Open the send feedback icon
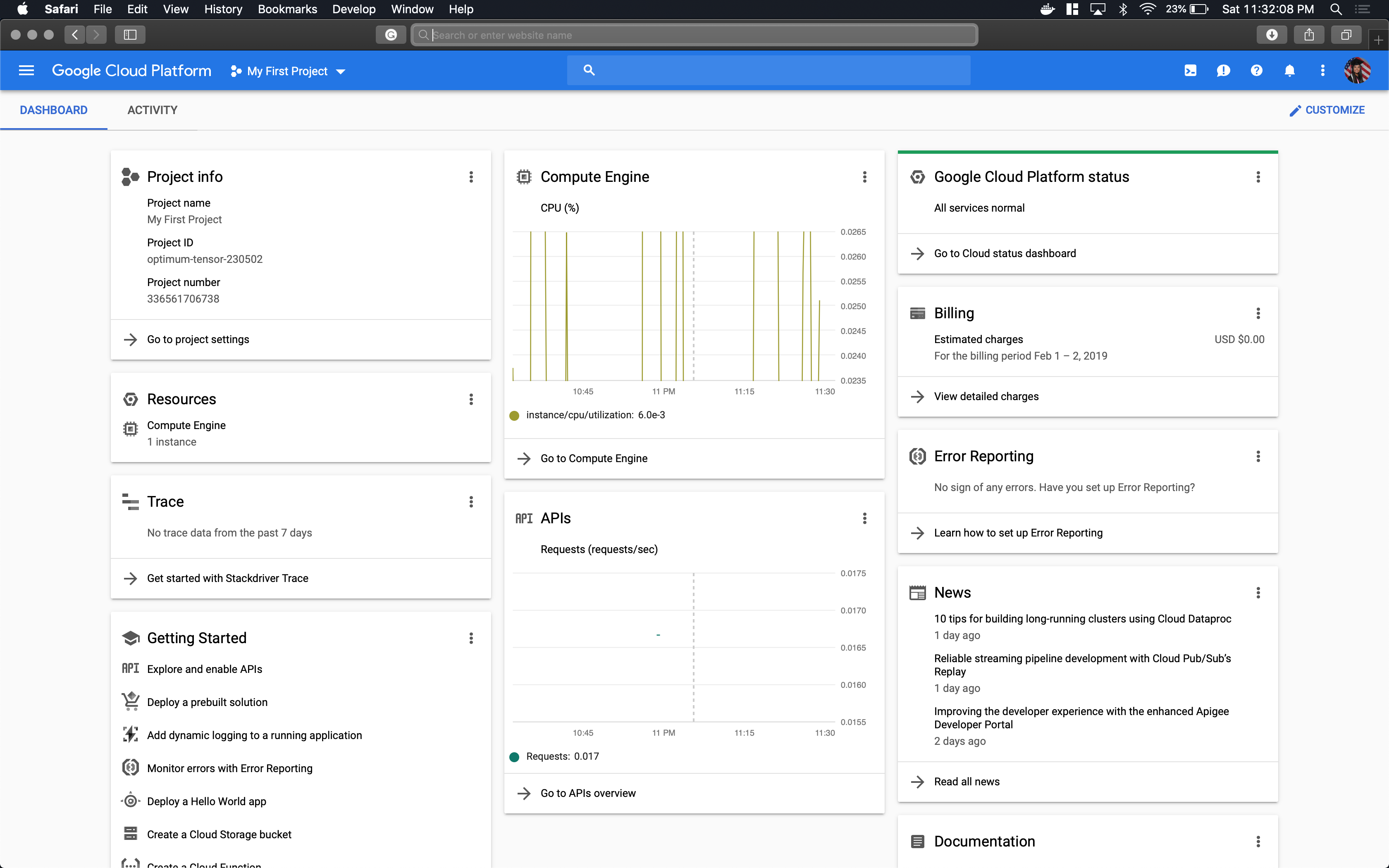The width and height of the screenshot is (1389, 868). (x=1223, y=71)
